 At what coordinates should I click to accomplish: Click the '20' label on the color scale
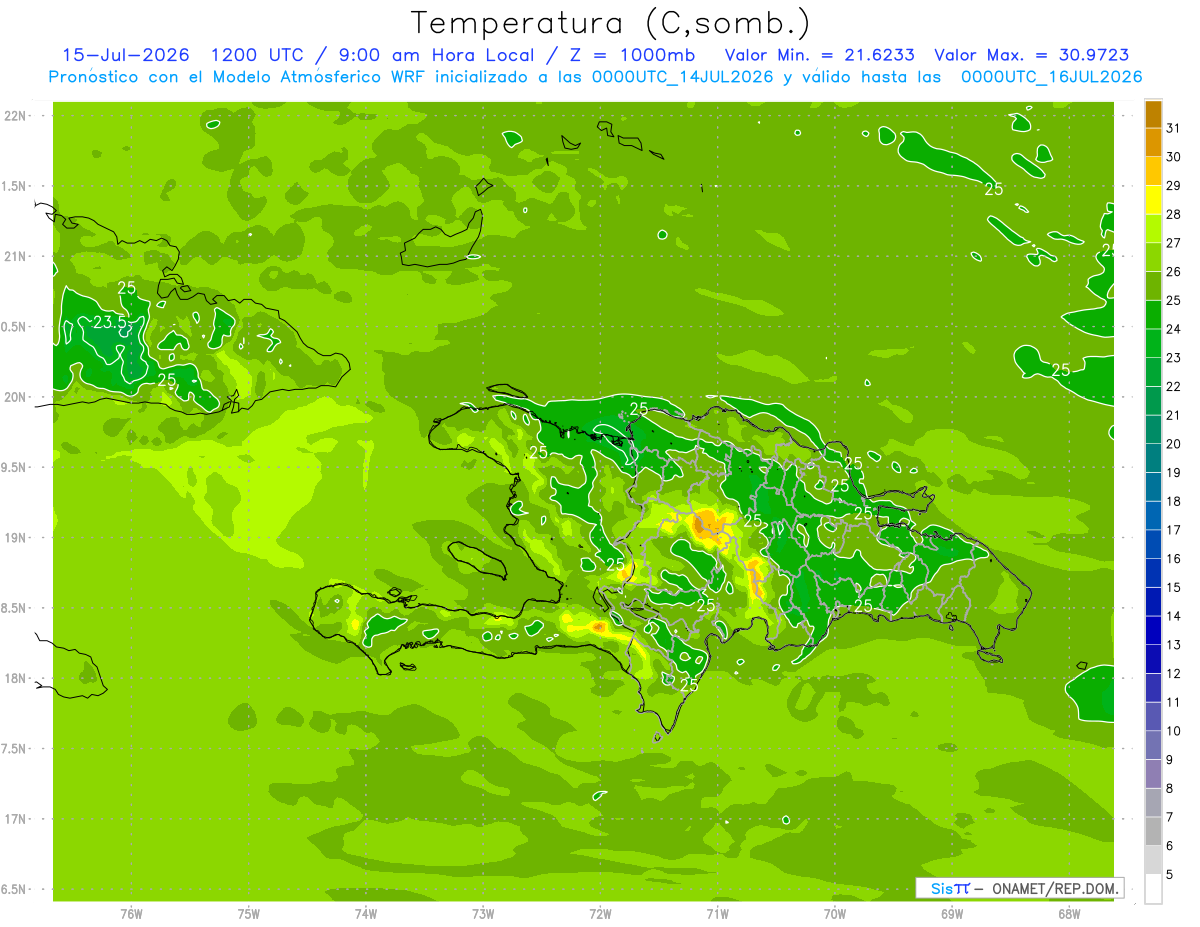[1173, 444]
